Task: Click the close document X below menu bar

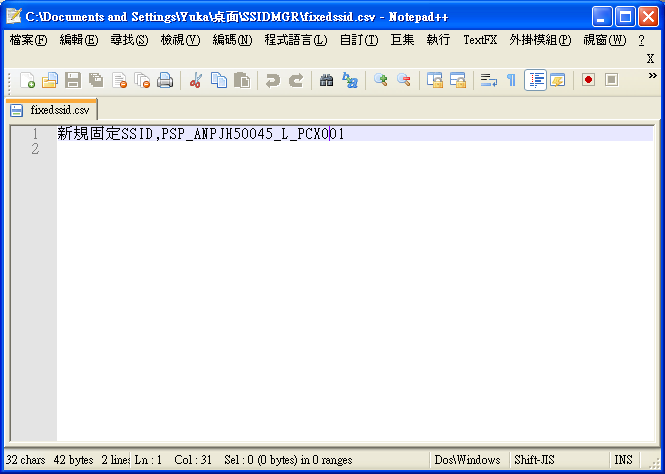Action: [650, 59]
